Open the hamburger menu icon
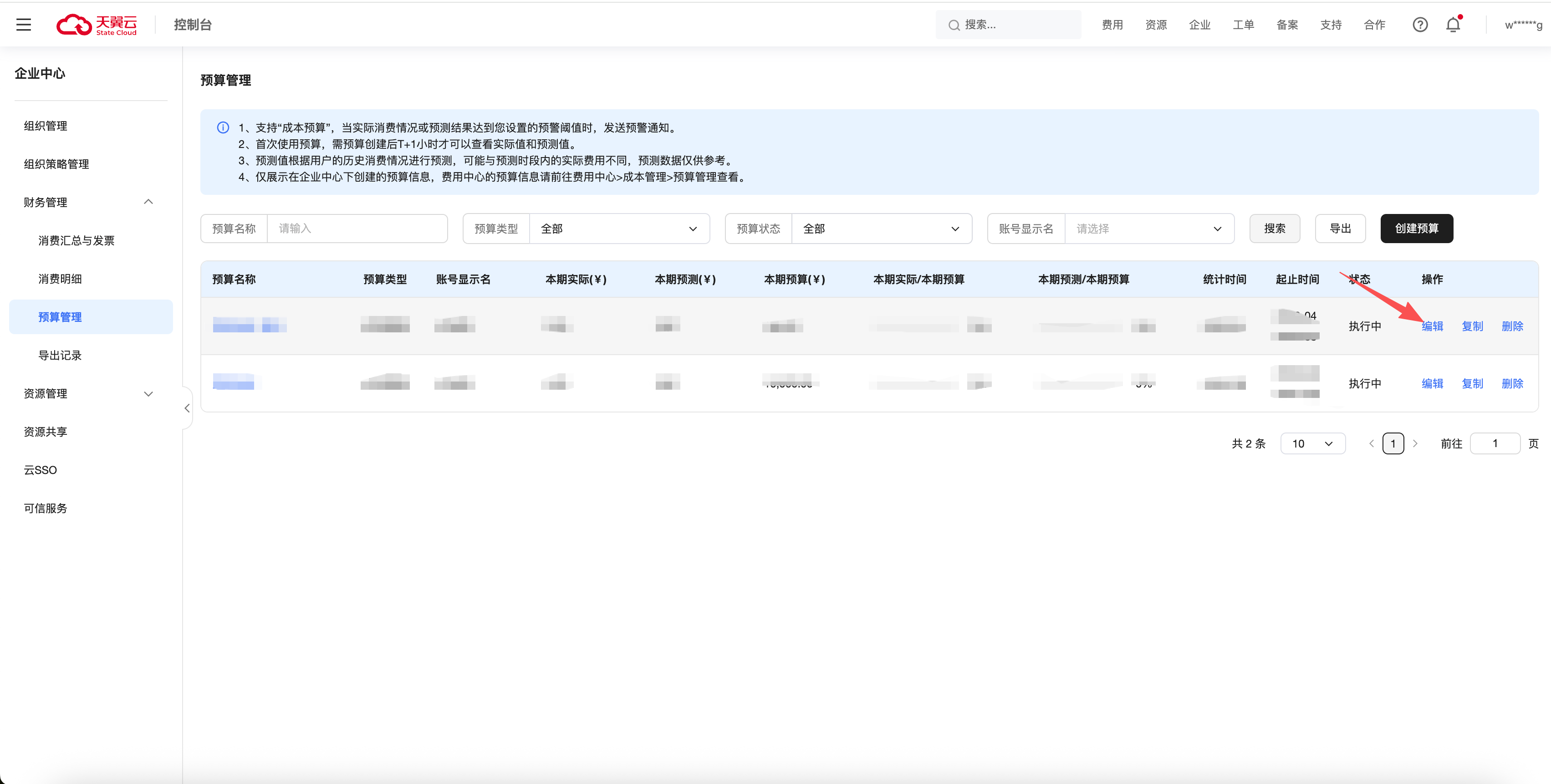1551x784 pixels. (x=24, y=25)
